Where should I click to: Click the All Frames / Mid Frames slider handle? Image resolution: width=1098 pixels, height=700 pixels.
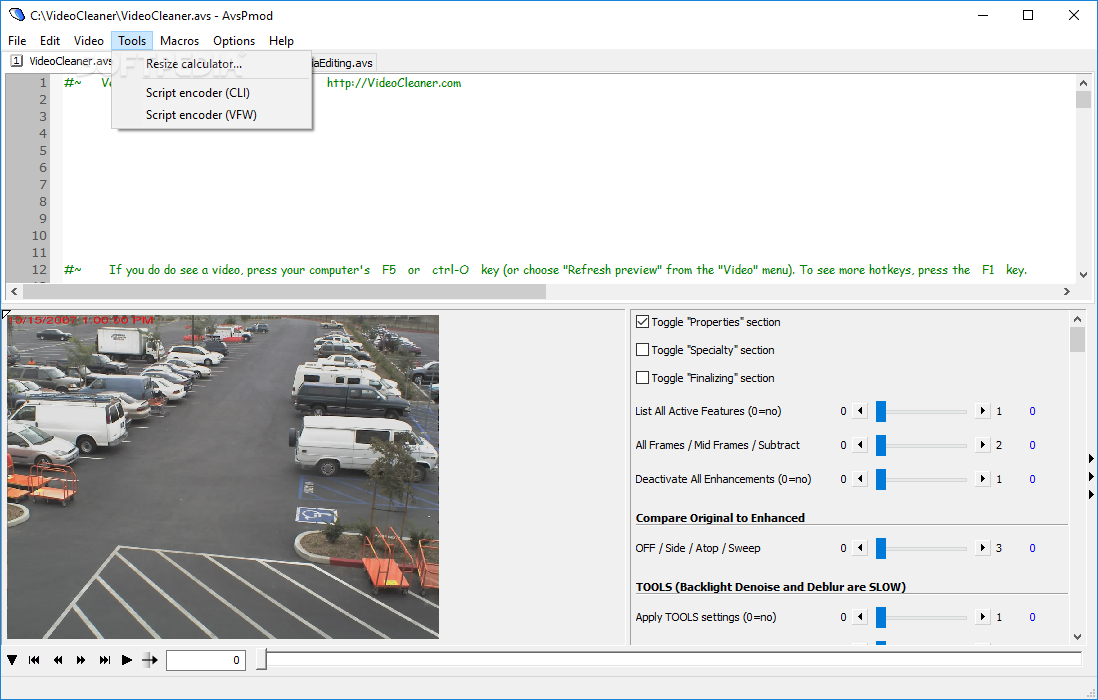[x=881, y=444]
